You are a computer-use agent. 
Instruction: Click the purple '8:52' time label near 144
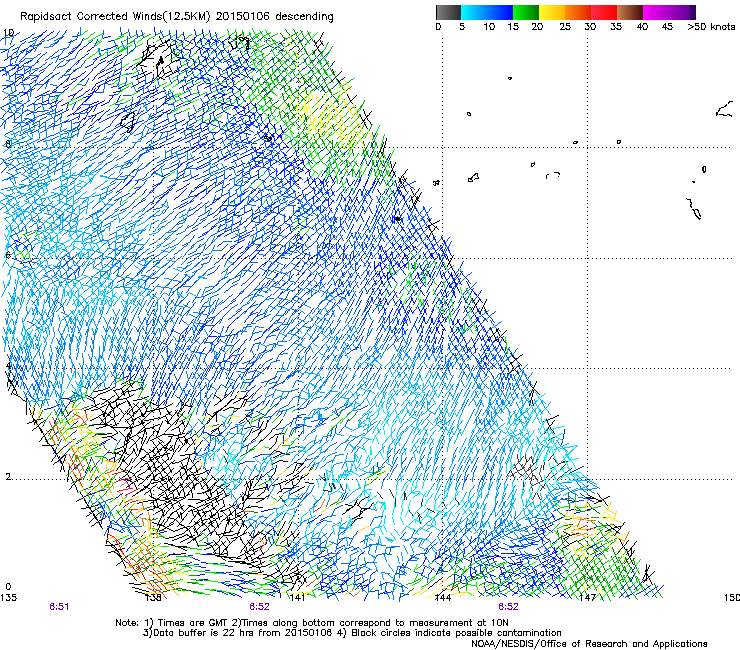click(508, 607)
